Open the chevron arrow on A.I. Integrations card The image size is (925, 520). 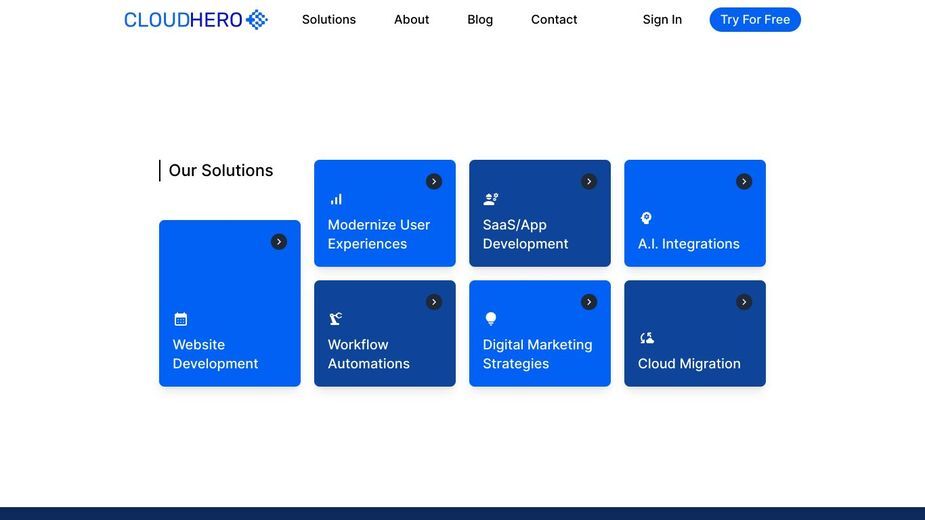pyautogui.click(x=744, y=181)
